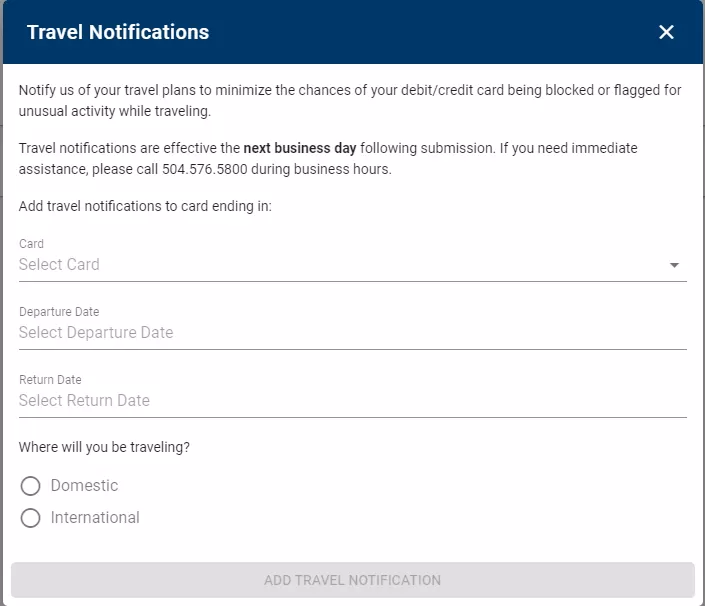Click the "Departure Date" field label
This screenshot has width=705, height=606.
pos(59,312)
